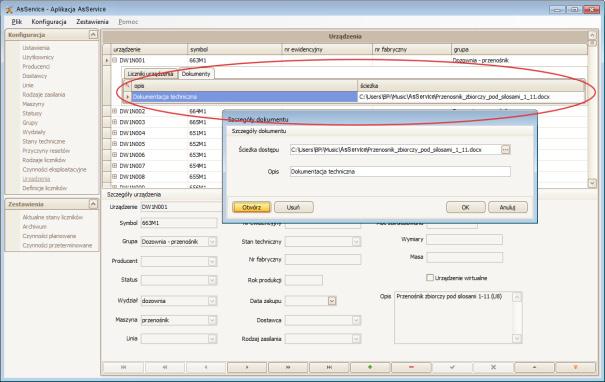Collapse the Konfiguracja side panel
This screenshot has width=605, height=382.
tap(93, 35)
